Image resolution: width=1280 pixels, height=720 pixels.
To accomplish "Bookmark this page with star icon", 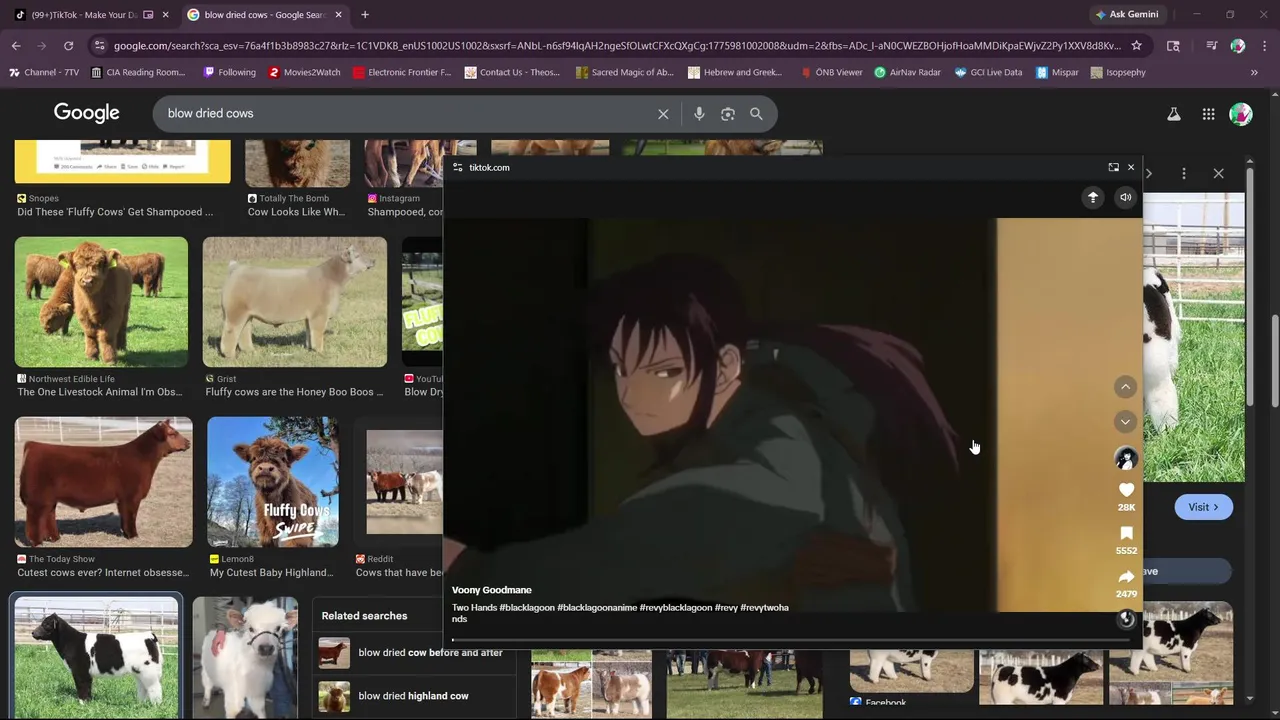I will (1136, 46).
